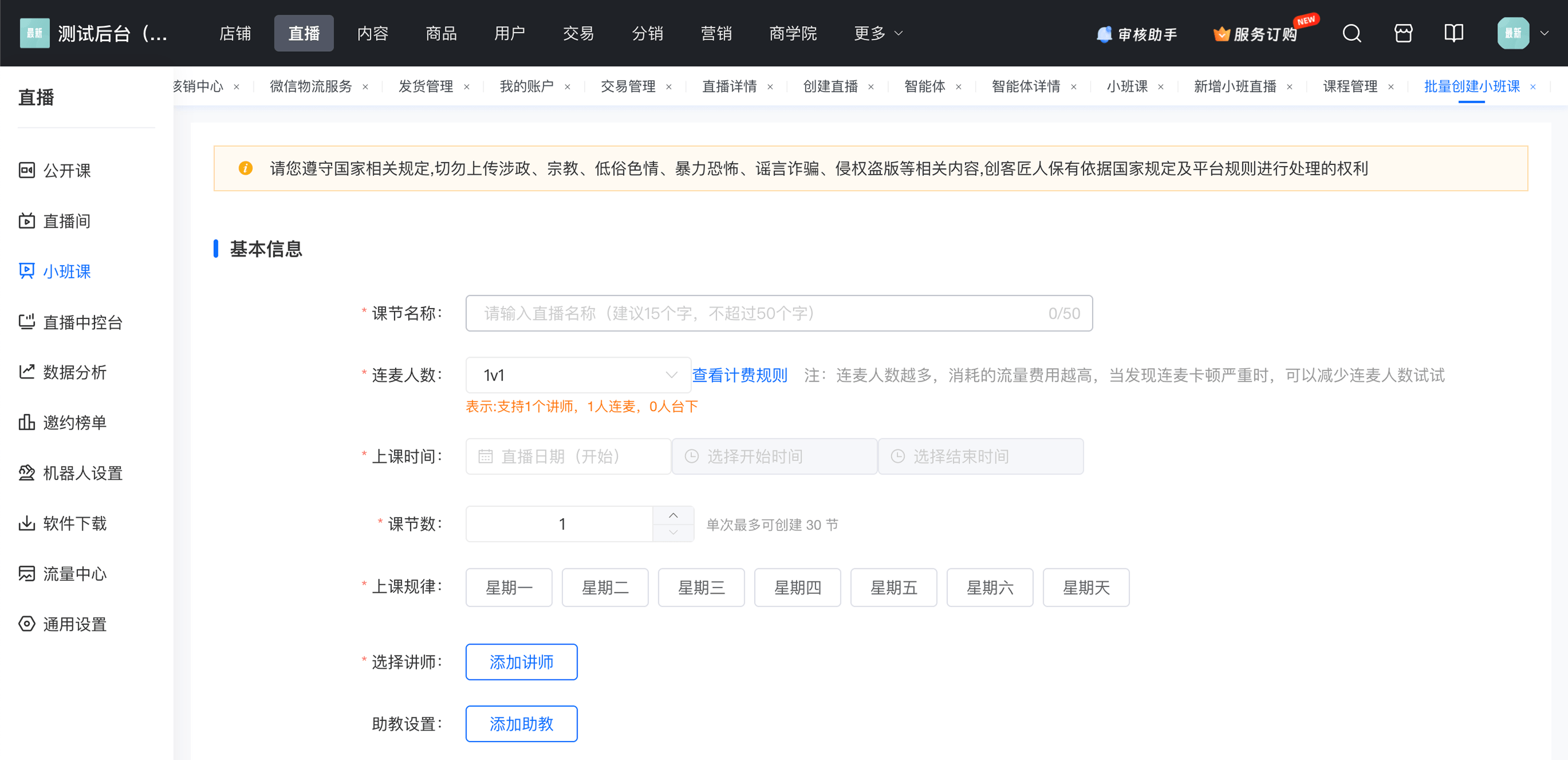
Task: Open 直播中控台 in sidebar
Action: [71, 322]
